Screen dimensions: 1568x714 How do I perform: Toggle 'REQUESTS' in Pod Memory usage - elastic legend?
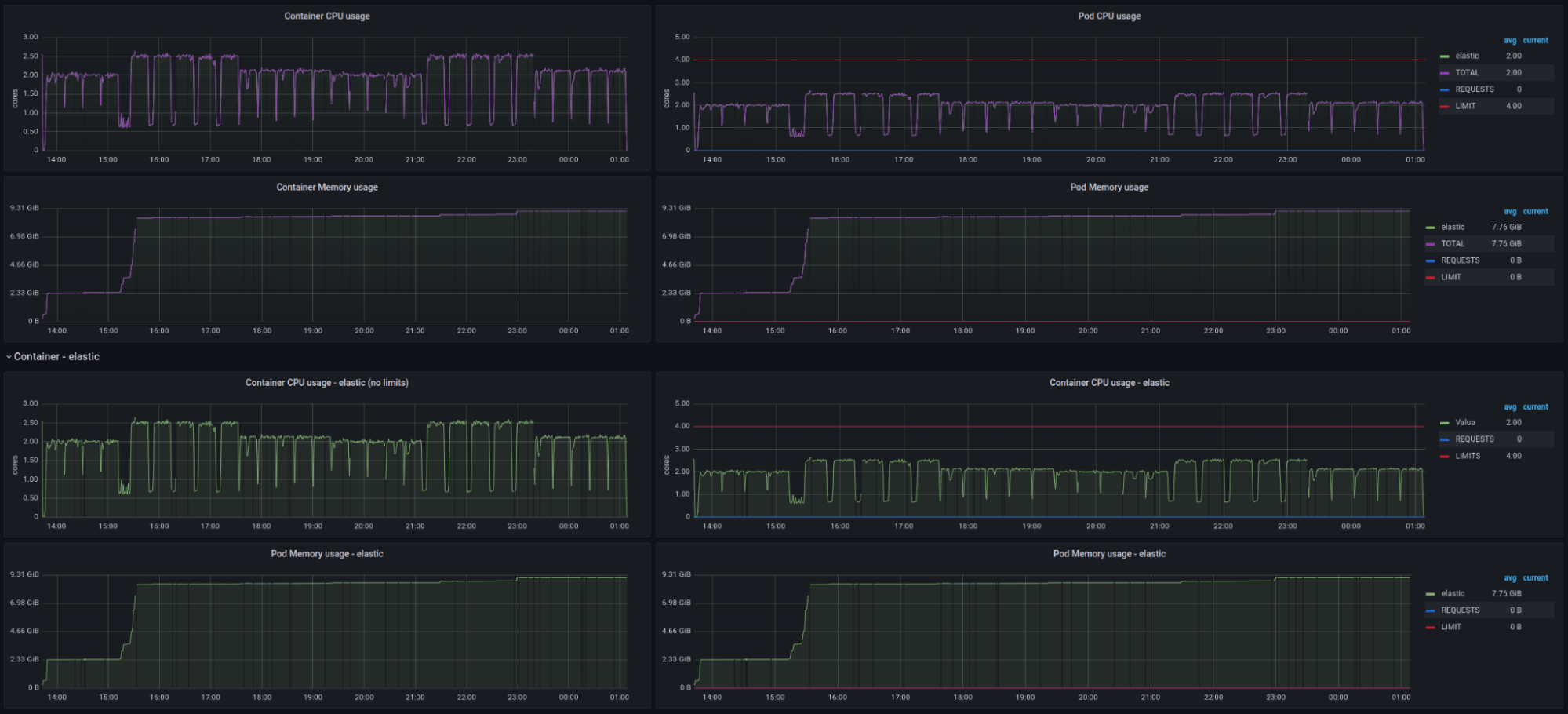pos(1461,610)
